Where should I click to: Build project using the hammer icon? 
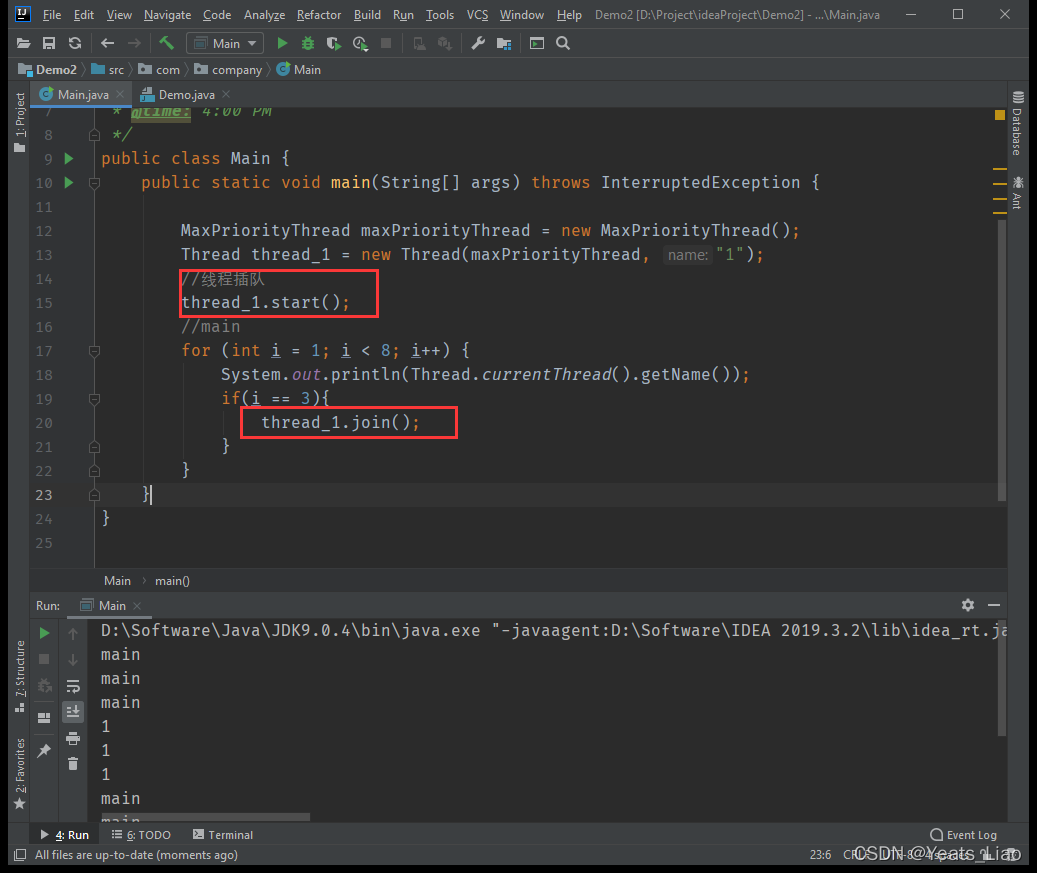166,43
